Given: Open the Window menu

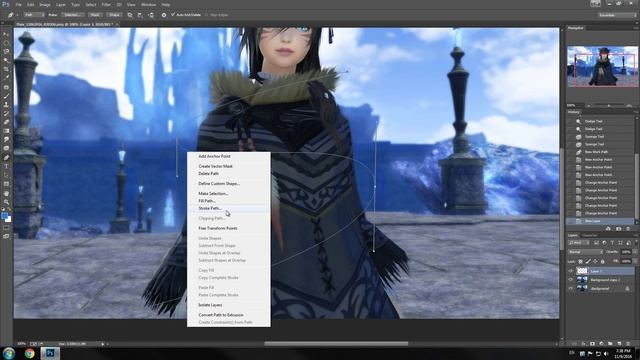Looking at the screenshot, I should coord(148,4).
